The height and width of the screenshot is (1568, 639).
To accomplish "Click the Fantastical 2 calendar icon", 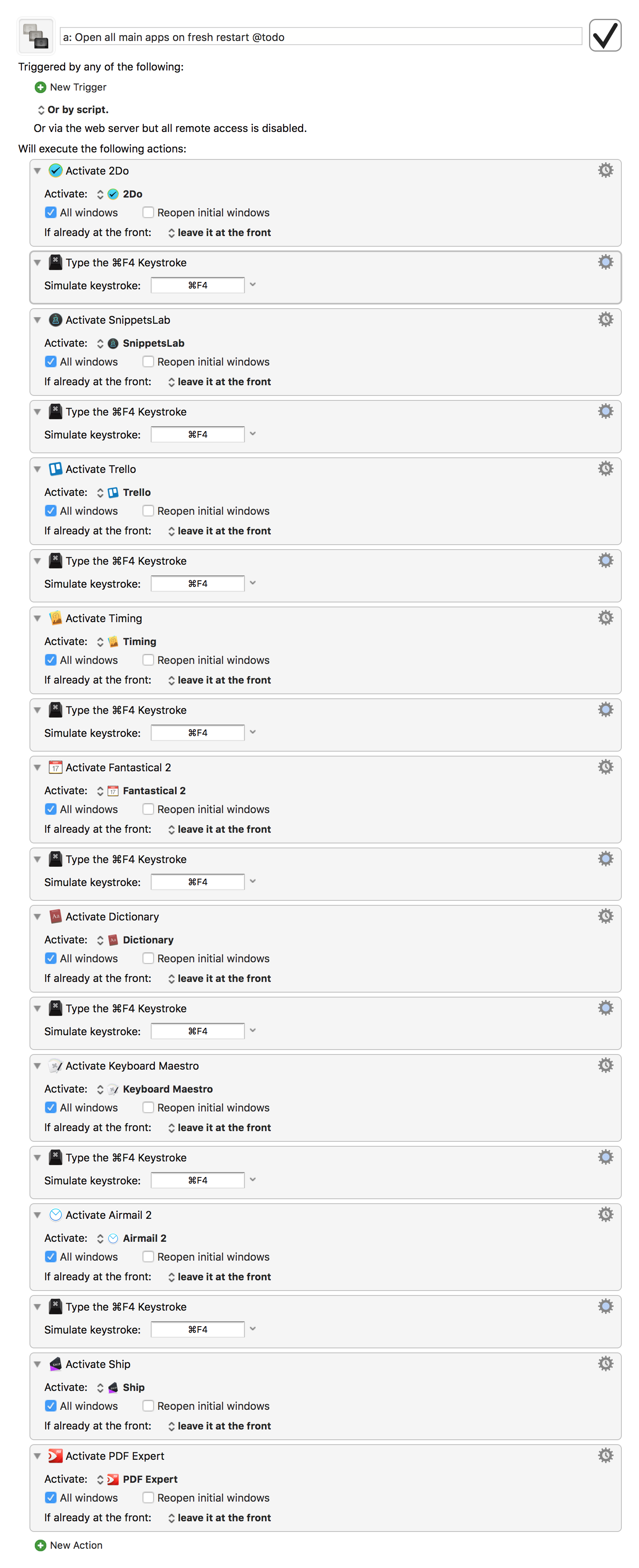I will (55, 767).
